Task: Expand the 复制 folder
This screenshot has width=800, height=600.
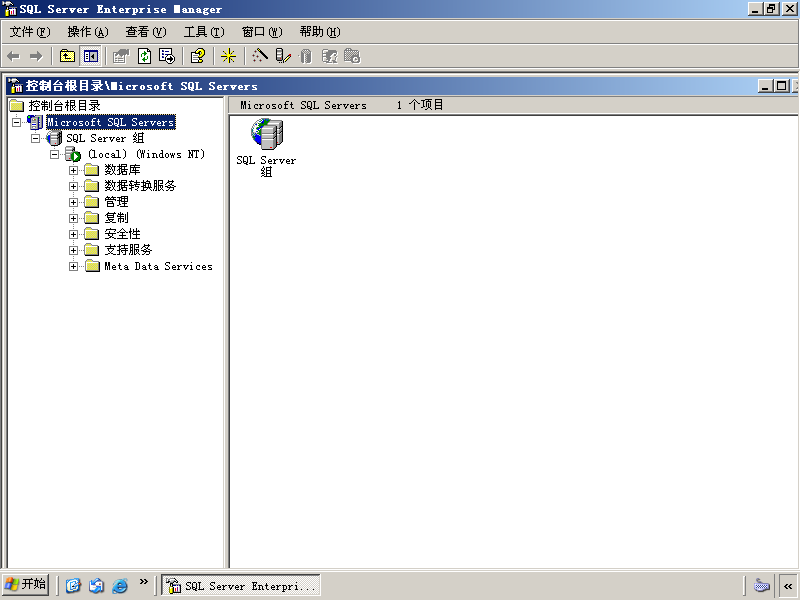Action: (x=73, y=218)
